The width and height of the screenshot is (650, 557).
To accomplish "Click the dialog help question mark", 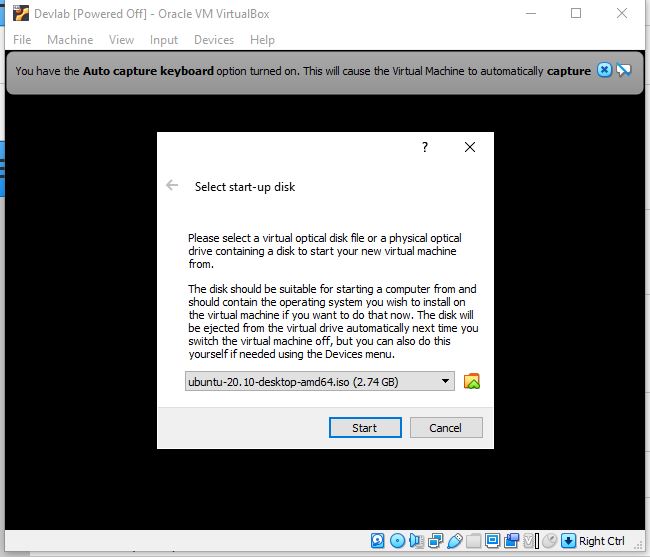I will 425,147.
